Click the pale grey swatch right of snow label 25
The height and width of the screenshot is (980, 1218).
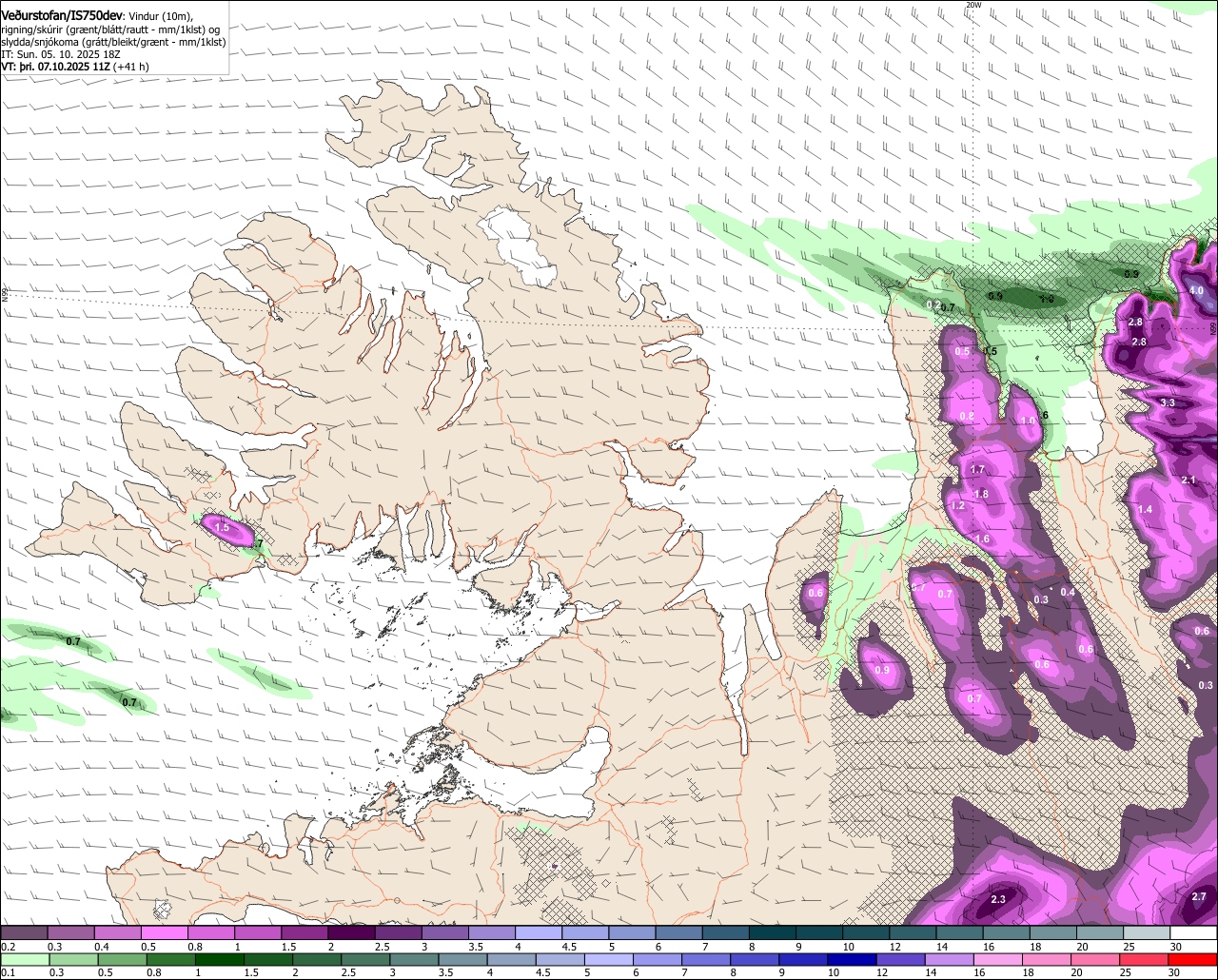[x=1147, y=933]
